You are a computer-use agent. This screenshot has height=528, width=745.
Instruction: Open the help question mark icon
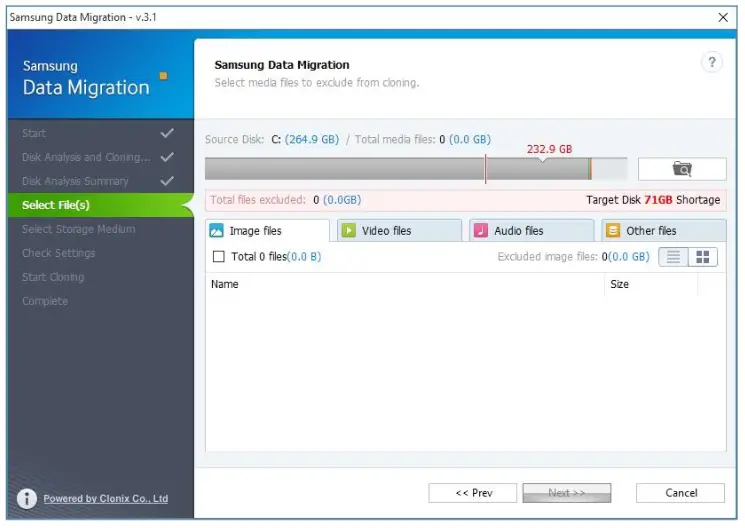tap(711, 62)
